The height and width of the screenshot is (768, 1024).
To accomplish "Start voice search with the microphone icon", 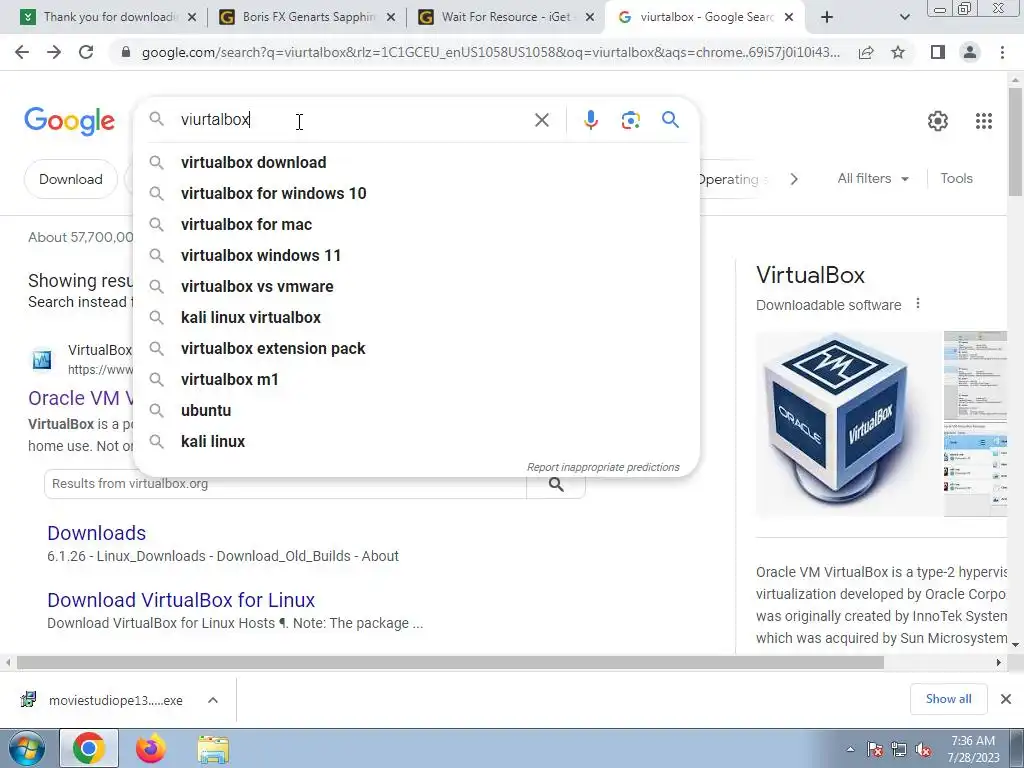I will (x=590, y=120).
